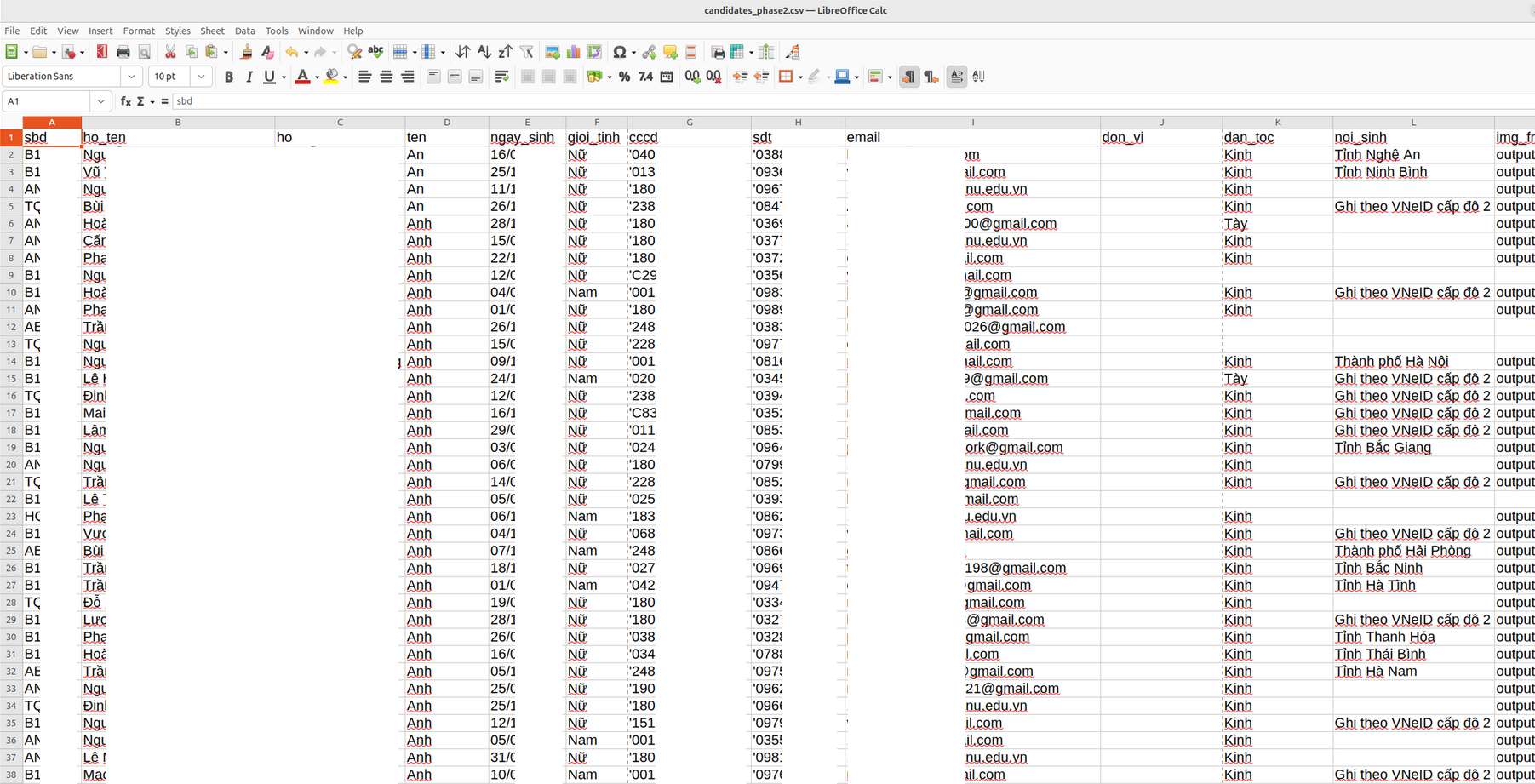Click the formula input line
The width and height of the screenshot is (1535, 784).
click(853, 101)
